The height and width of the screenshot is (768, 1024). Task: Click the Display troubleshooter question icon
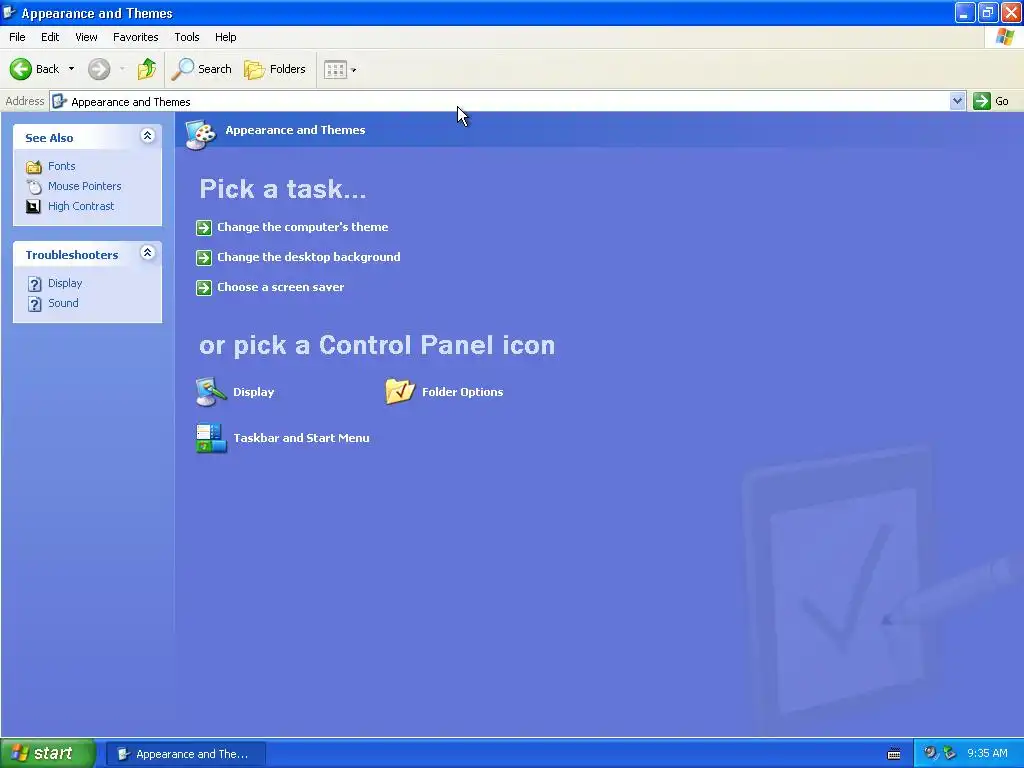pos(35,283)
